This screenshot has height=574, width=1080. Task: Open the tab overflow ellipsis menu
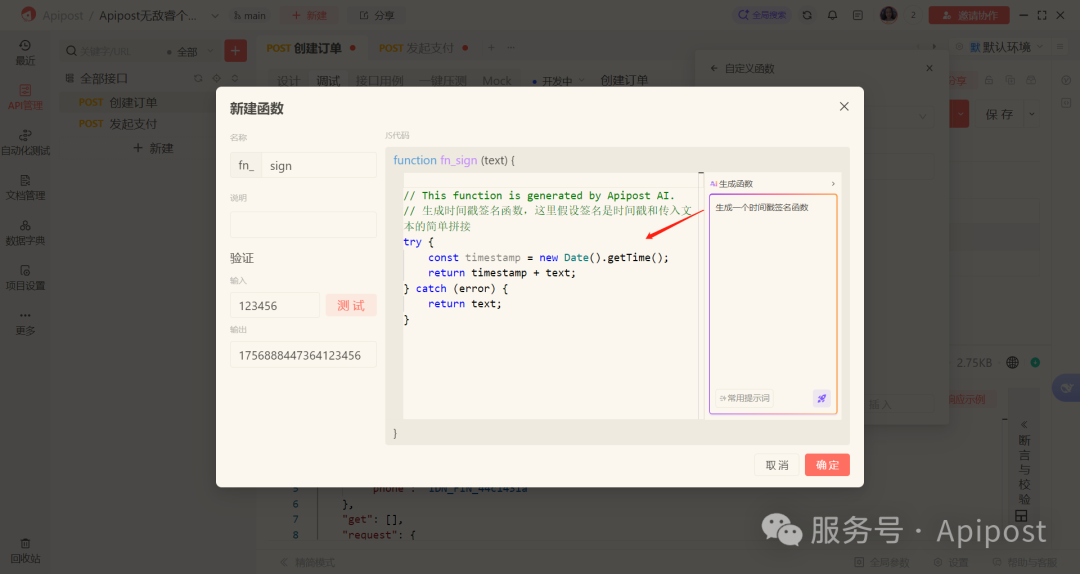(x=510, y=48)
